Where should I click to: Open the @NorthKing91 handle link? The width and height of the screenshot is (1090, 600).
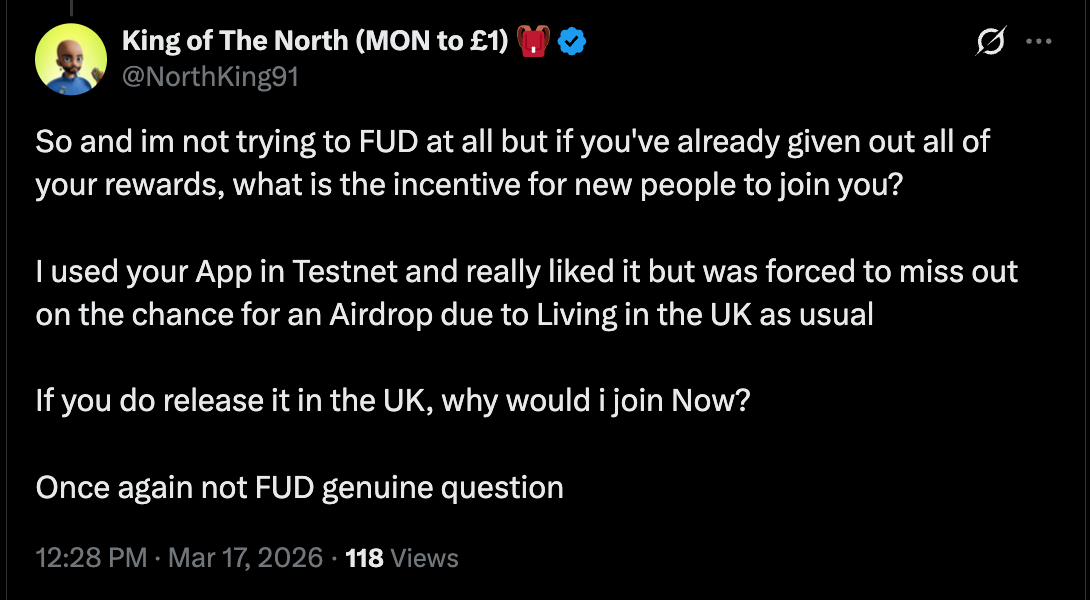point(210,76)
